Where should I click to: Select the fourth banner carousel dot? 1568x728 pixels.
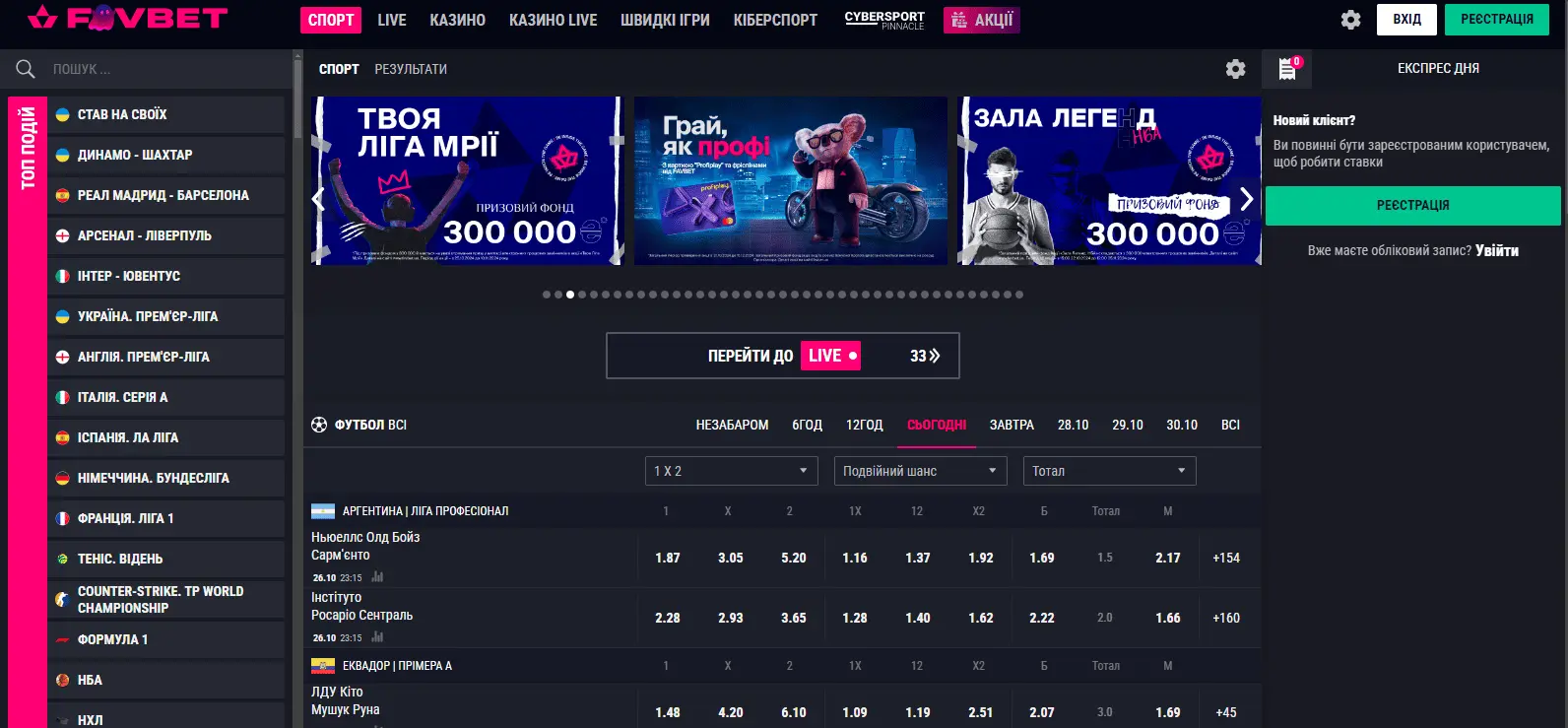click(582, 295)
